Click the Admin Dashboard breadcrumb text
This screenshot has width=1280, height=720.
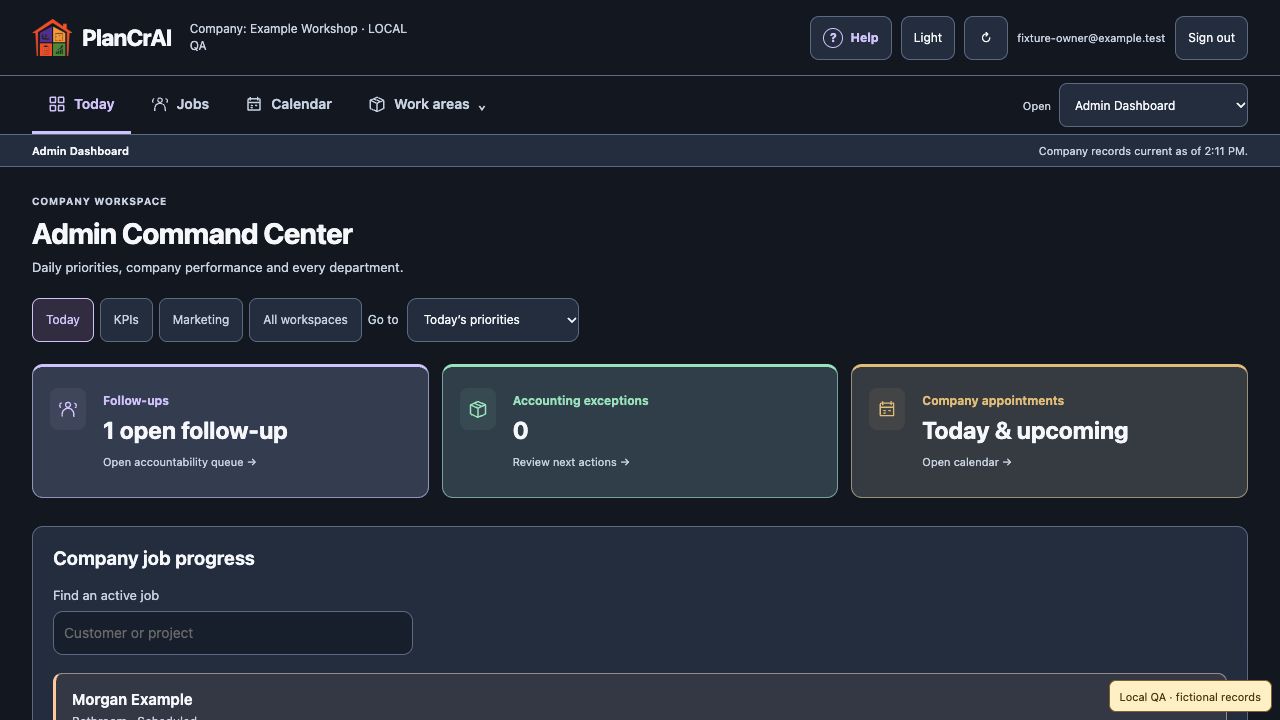80,151
